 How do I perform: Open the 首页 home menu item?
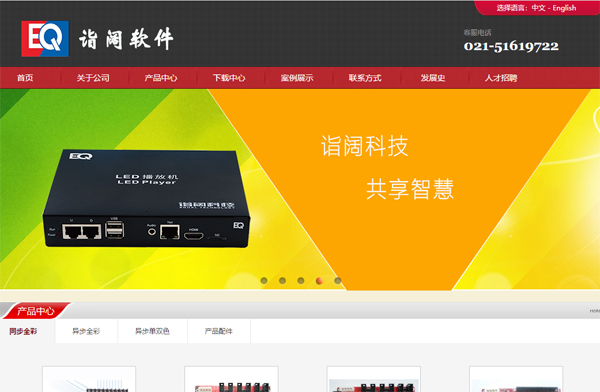click(25, 78)
